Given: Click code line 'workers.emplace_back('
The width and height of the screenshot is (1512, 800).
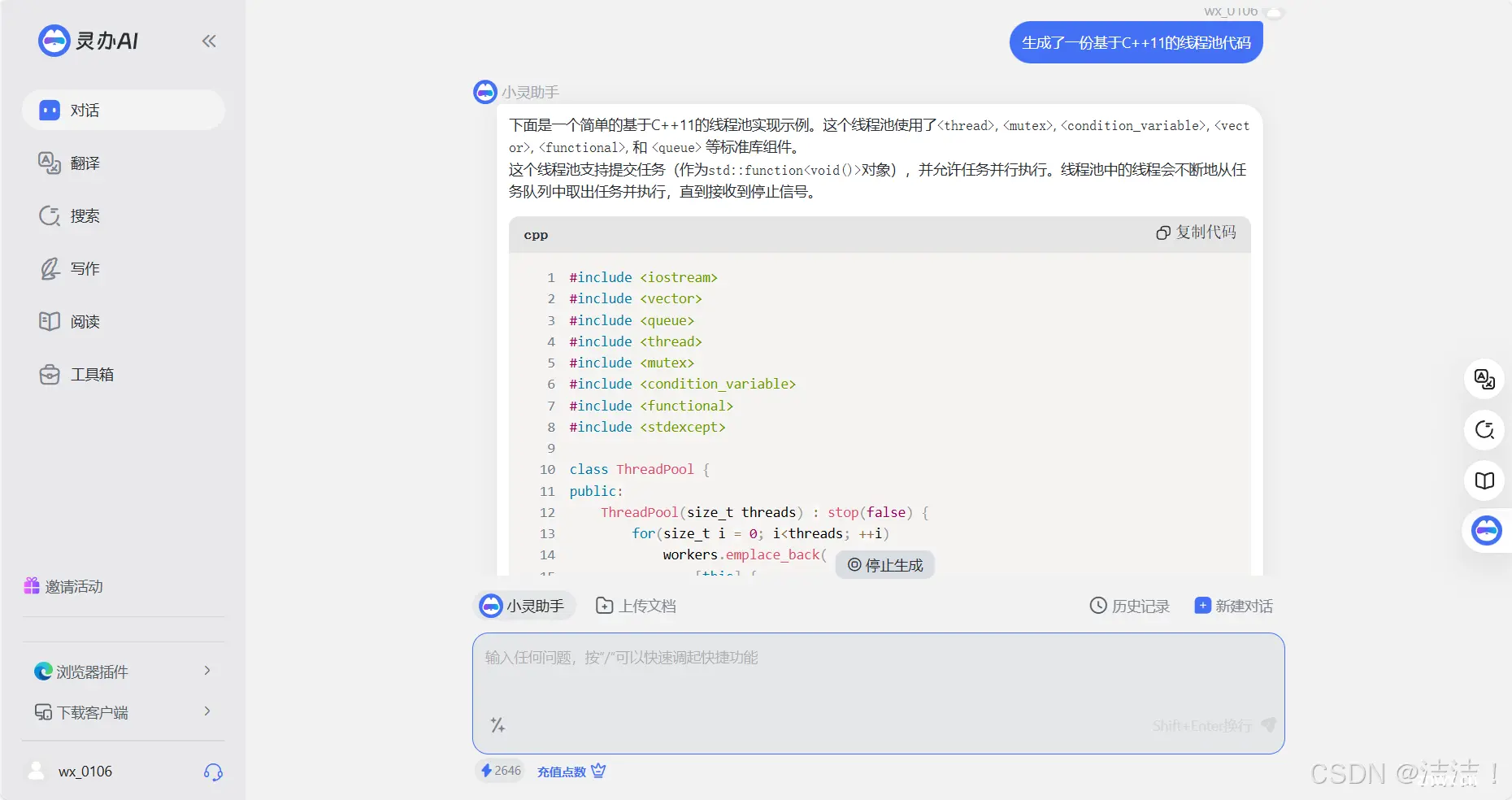Looking at the screenshot, I should click(745, 554).
